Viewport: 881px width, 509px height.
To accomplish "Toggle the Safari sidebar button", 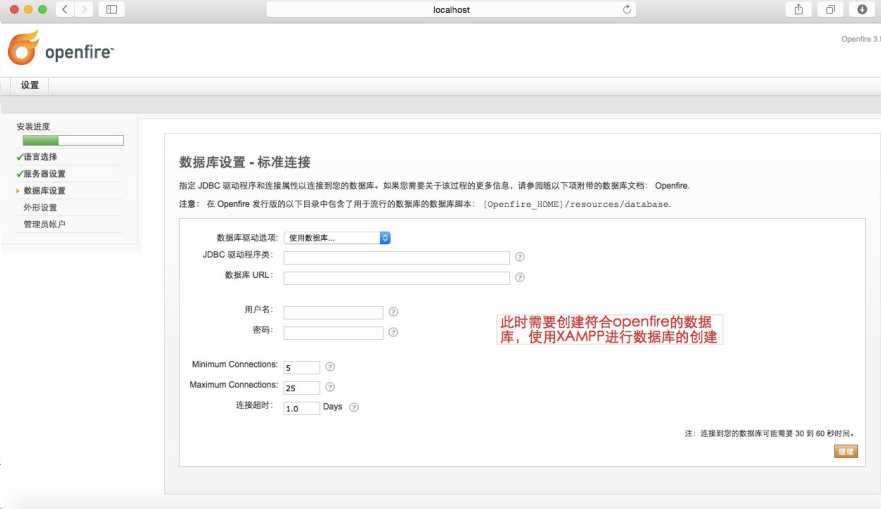I will pos(111,10).
